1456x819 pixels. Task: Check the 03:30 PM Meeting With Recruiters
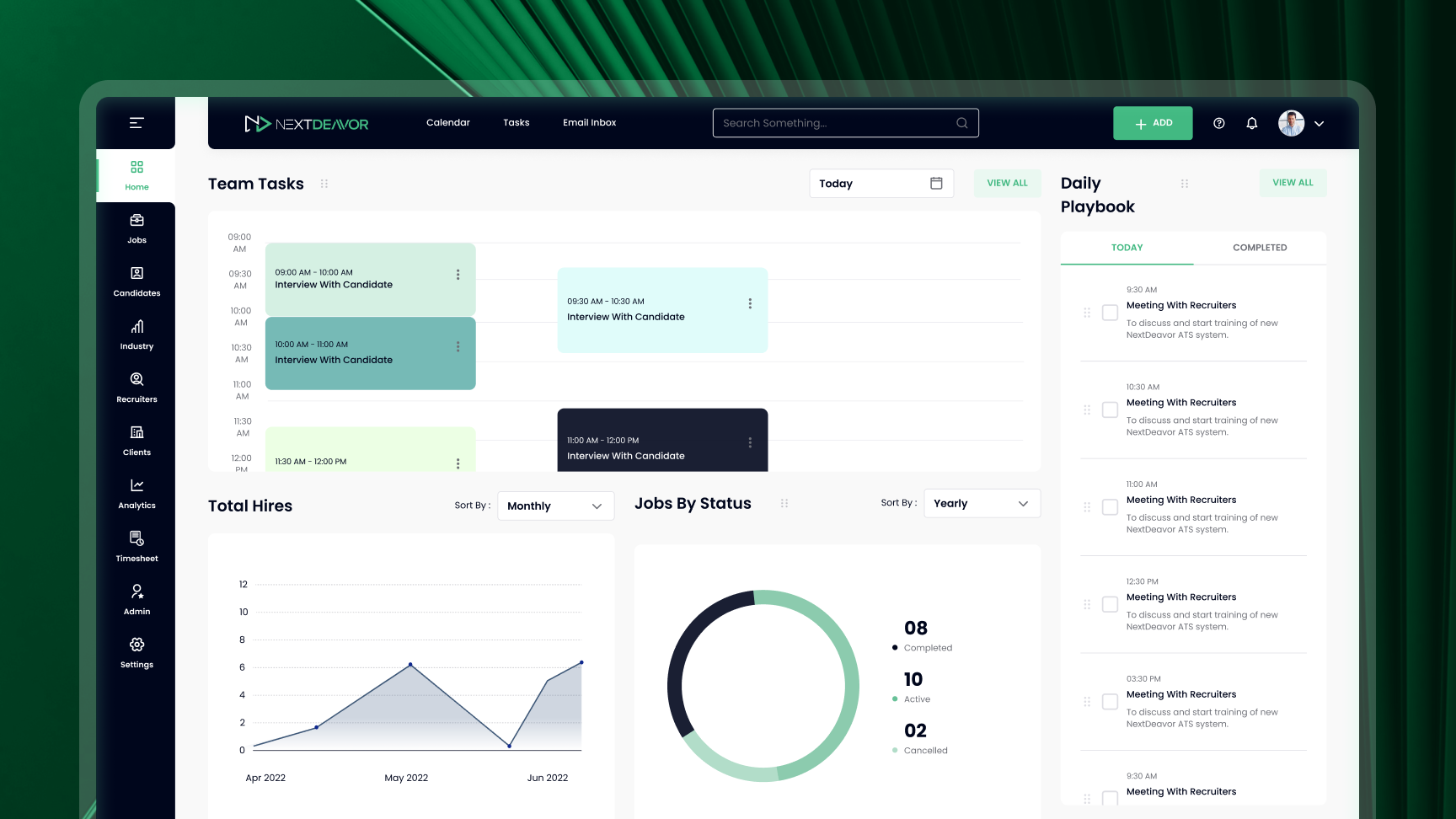pos(1111,702)
